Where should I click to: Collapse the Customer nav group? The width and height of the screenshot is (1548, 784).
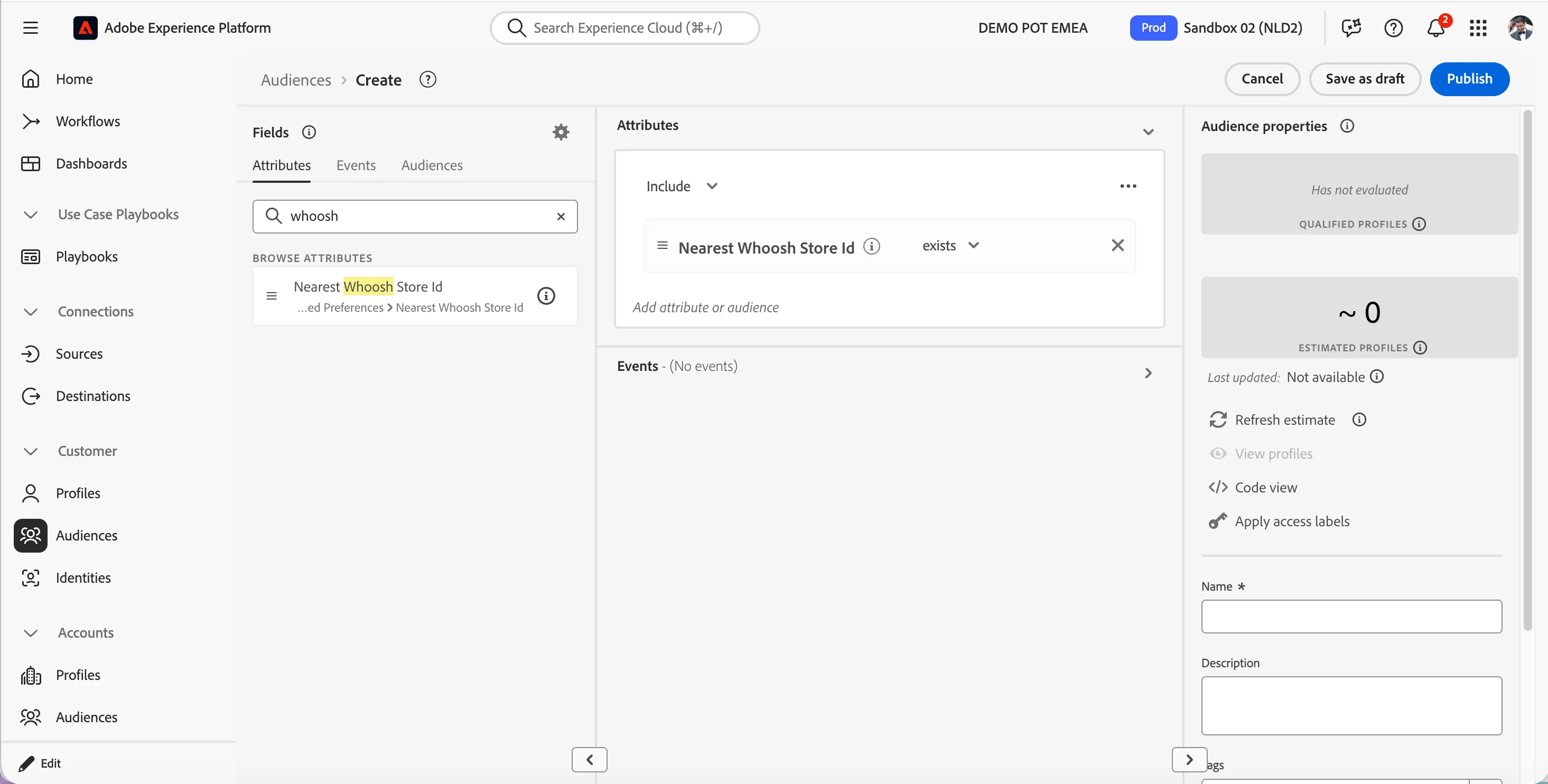pyautogui.click(x=31, y=451)
